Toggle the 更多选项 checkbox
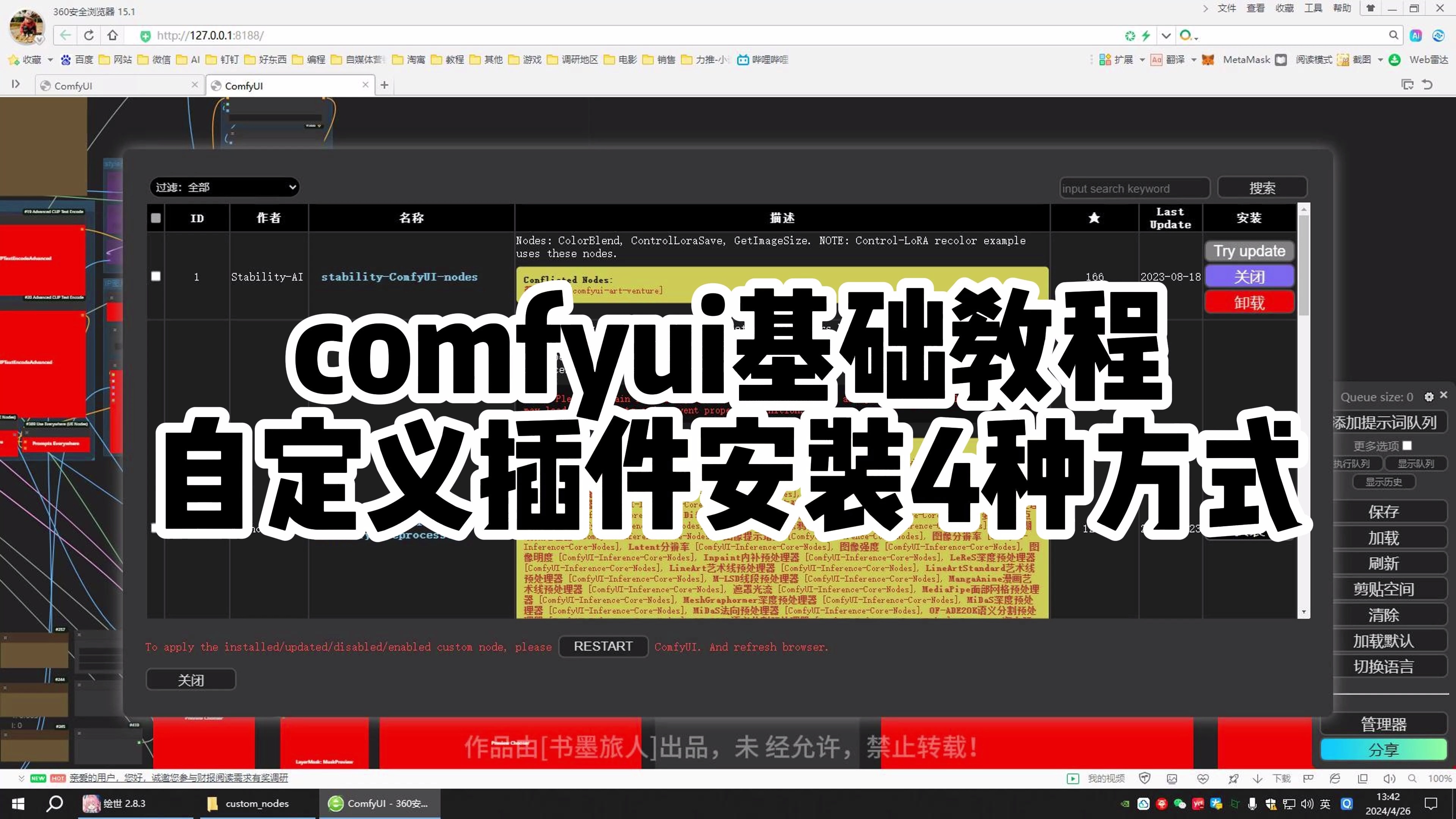The height and width of the screenshot is (819, 1456). click(1407, 446)
